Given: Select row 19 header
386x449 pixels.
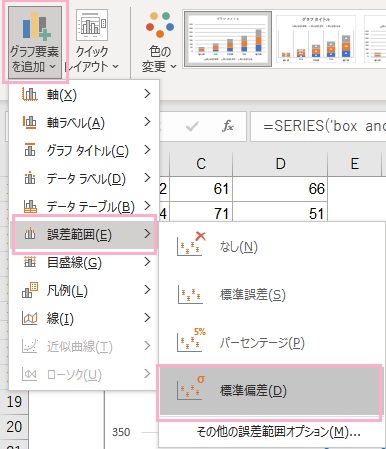Looking at the screenshot, I should coord(14,402).
